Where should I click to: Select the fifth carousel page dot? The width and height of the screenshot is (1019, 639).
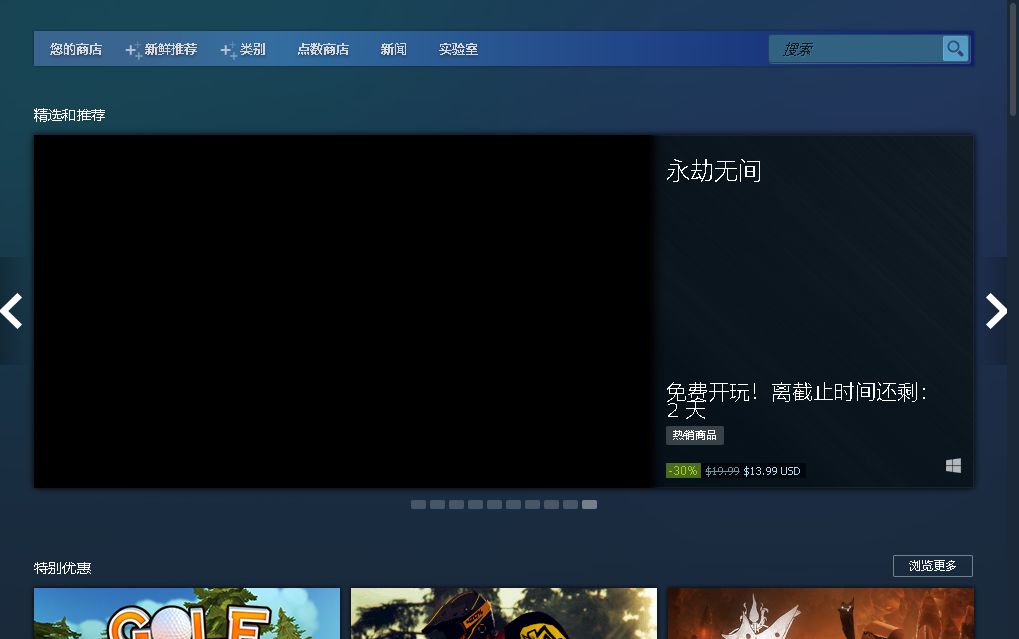click(495, 504)
